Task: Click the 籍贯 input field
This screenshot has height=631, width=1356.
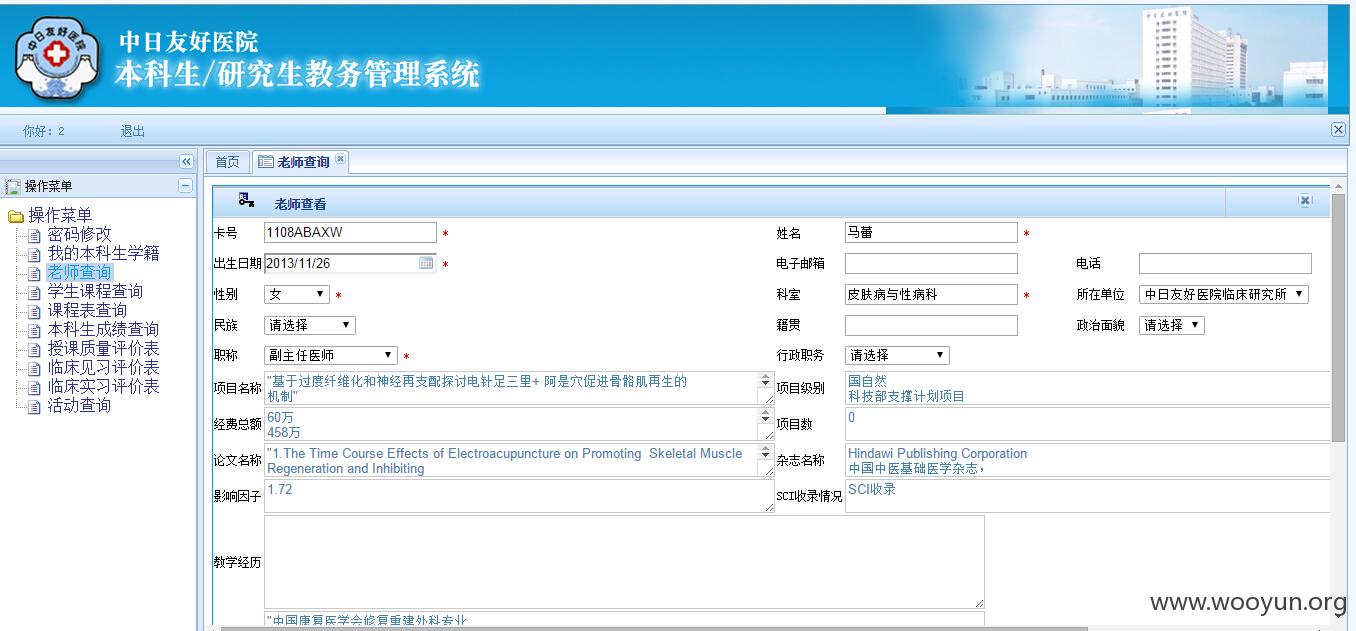Action: pyautogui.click(x=931, y=326)
